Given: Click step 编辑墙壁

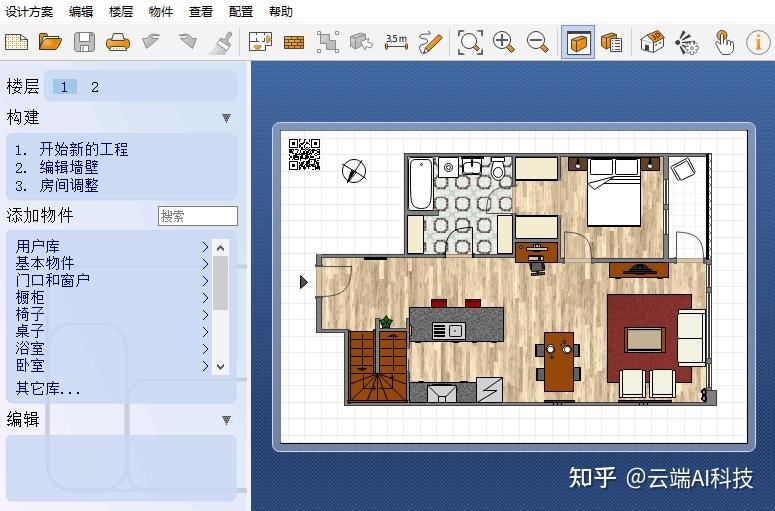Looking at the screenshot, I should 69,168.
